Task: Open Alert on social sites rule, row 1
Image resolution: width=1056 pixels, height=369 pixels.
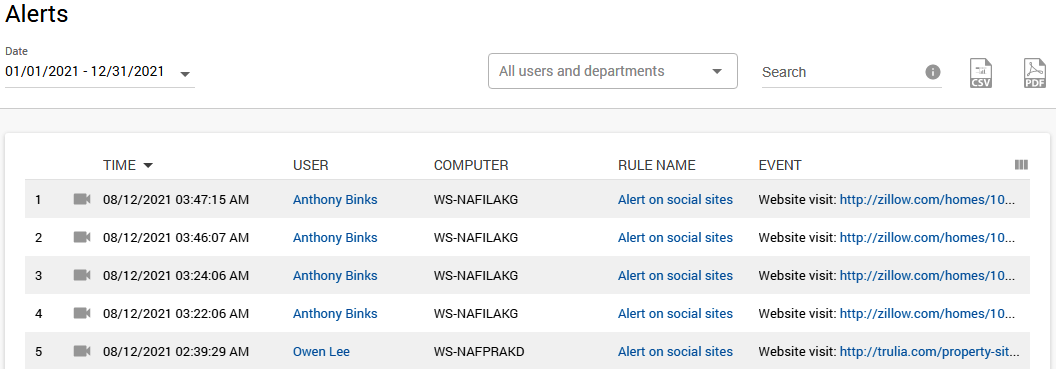Action: [675, 199]
